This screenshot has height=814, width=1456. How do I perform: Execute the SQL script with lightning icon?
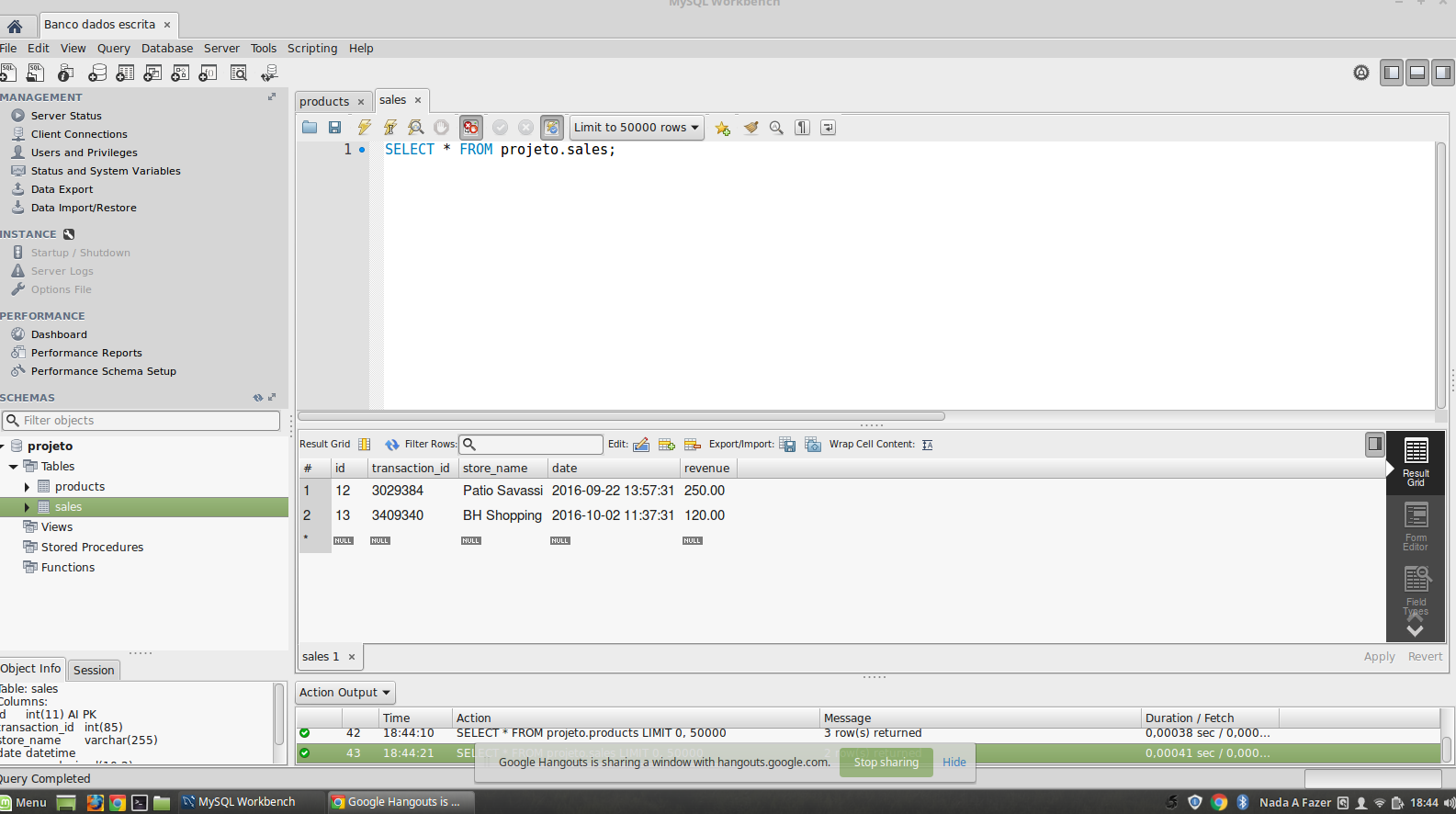click(x=365, y=128)
